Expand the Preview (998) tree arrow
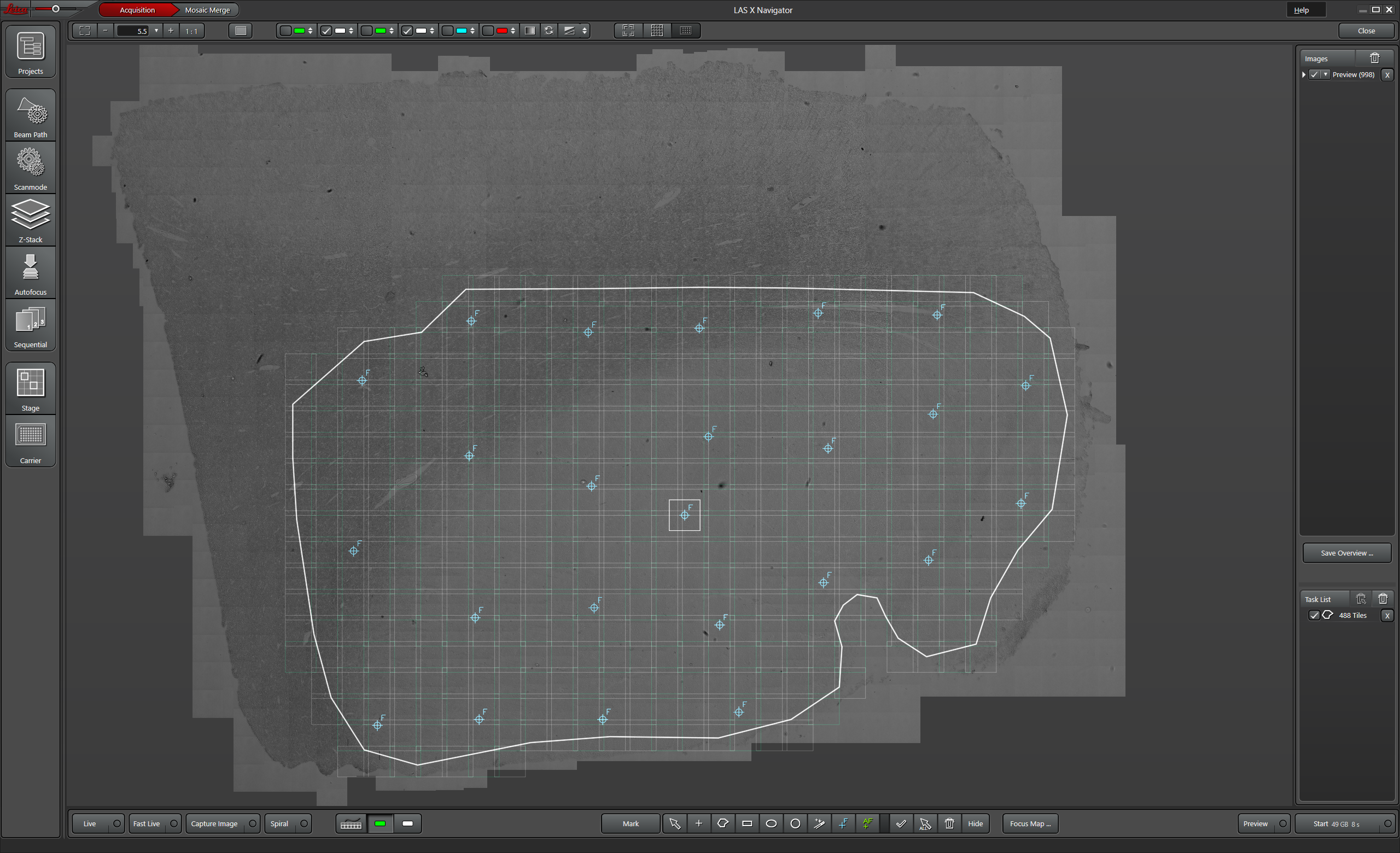 tap(1304, 74)
